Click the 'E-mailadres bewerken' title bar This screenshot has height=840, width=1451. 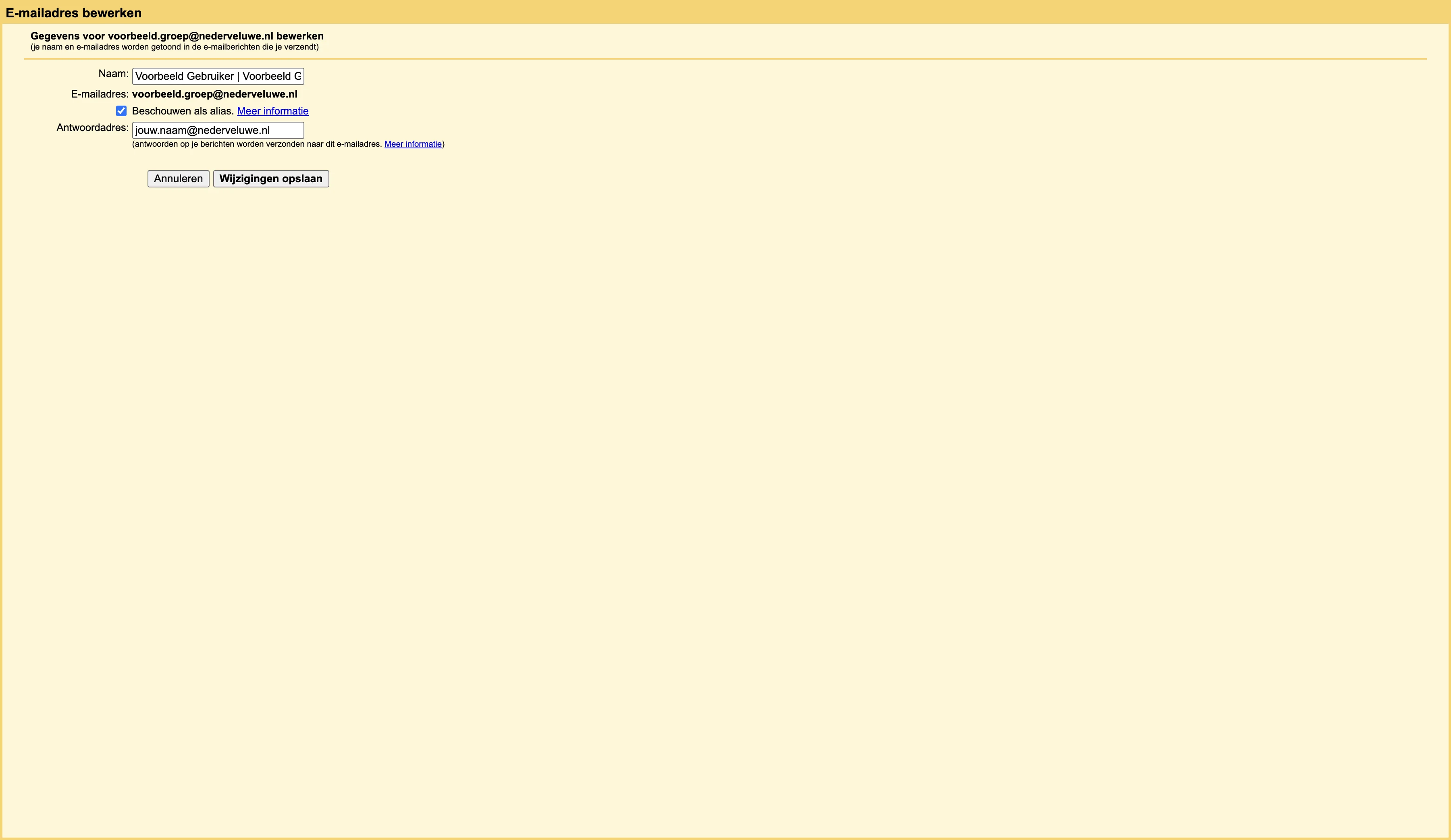[x=73, y=12]
